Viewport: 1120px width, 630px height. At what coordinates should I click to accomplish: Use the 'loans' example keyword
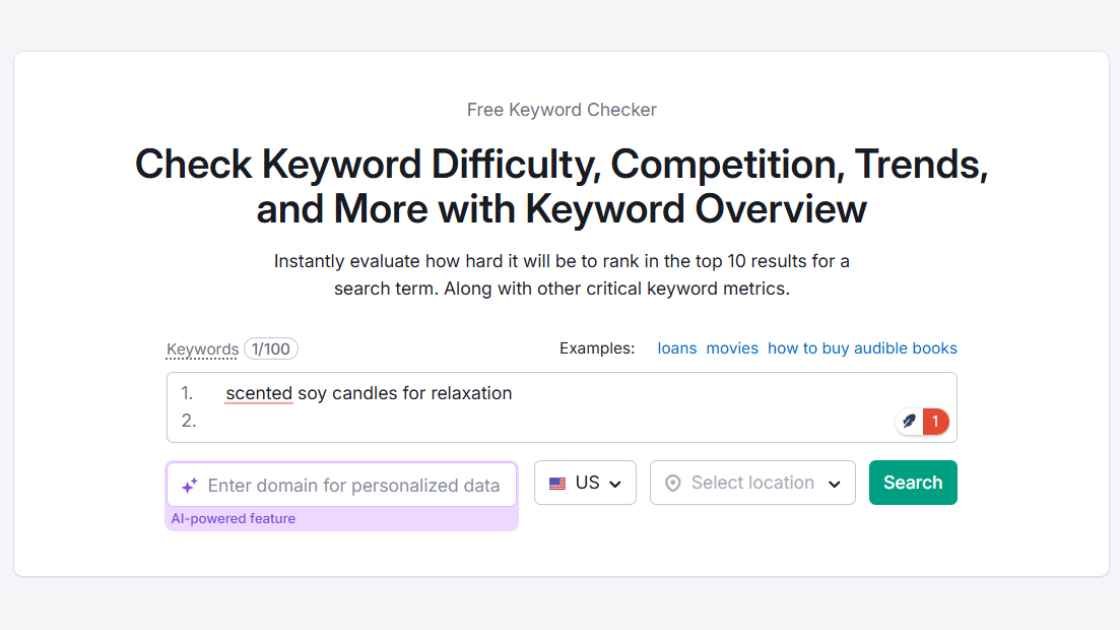pos(676,349)
